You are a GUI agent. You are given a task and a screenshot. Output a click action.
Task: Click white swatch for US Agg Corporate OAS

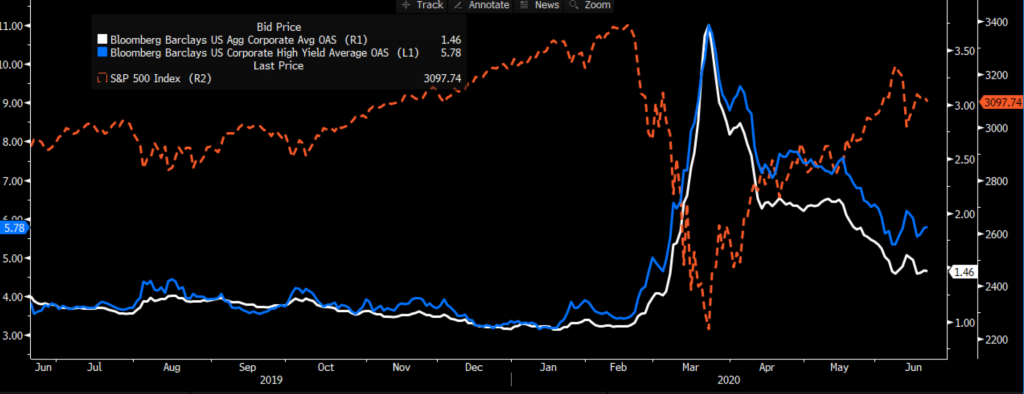click(102, 40)
